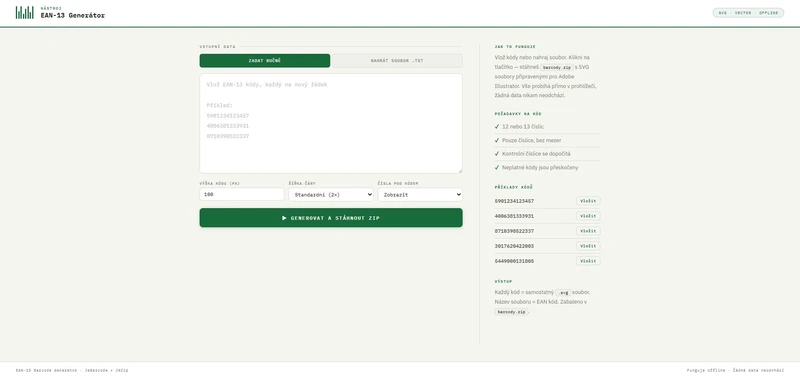
Task: Insert example code 3017620422003 via Vložit
Action: coord(588,246)
